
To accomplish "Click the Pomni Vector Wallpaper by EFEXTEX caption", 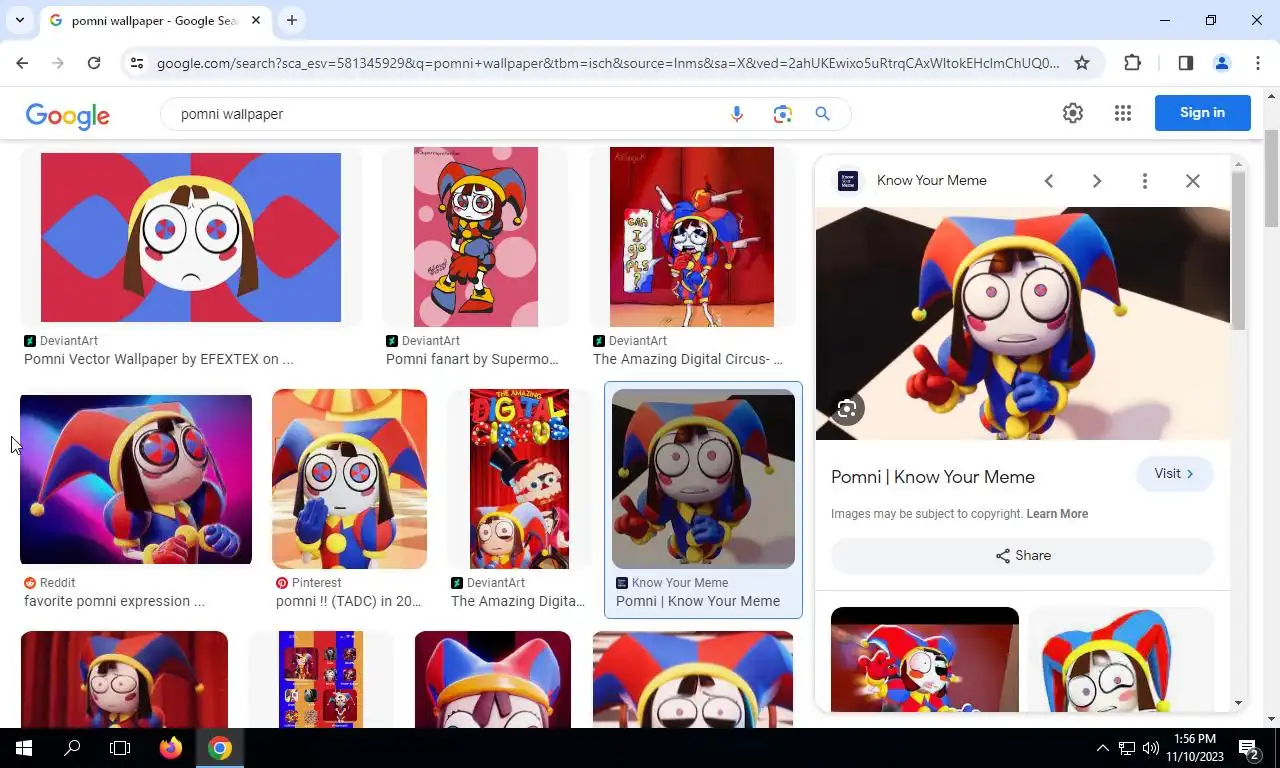I will tap(159, 359).
